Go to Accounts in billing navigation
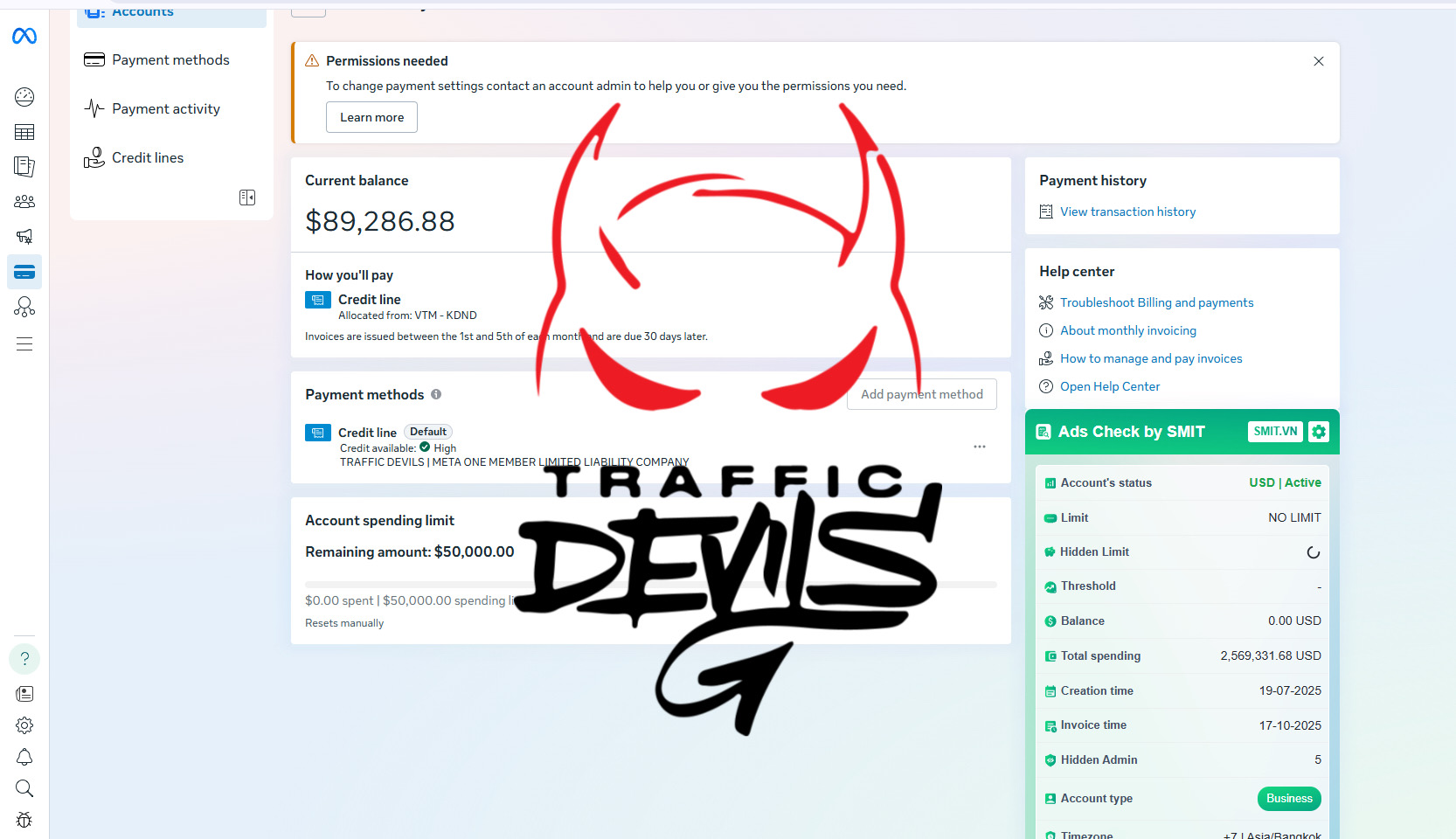This screenshot has width=1456, height=839. [x=171, y=14]
